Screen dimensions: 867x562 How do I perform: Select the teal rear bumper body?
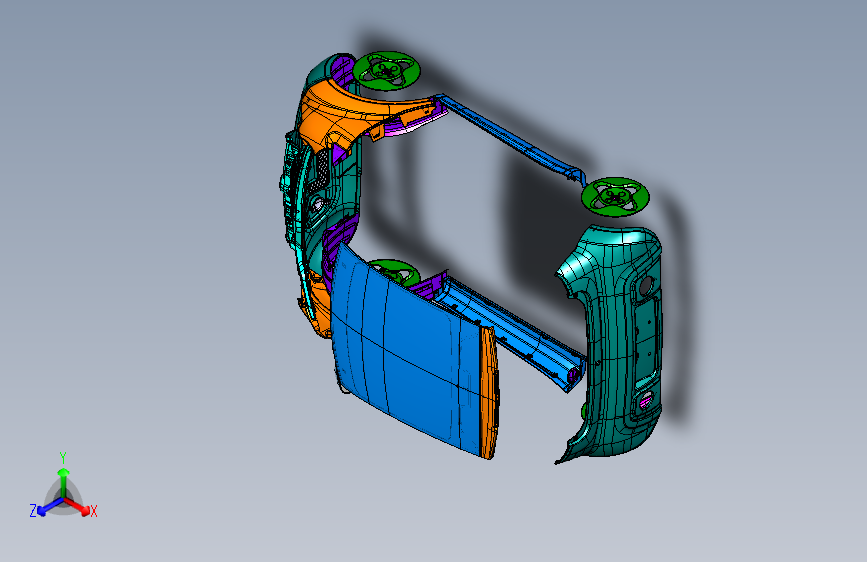pos(614,343)
